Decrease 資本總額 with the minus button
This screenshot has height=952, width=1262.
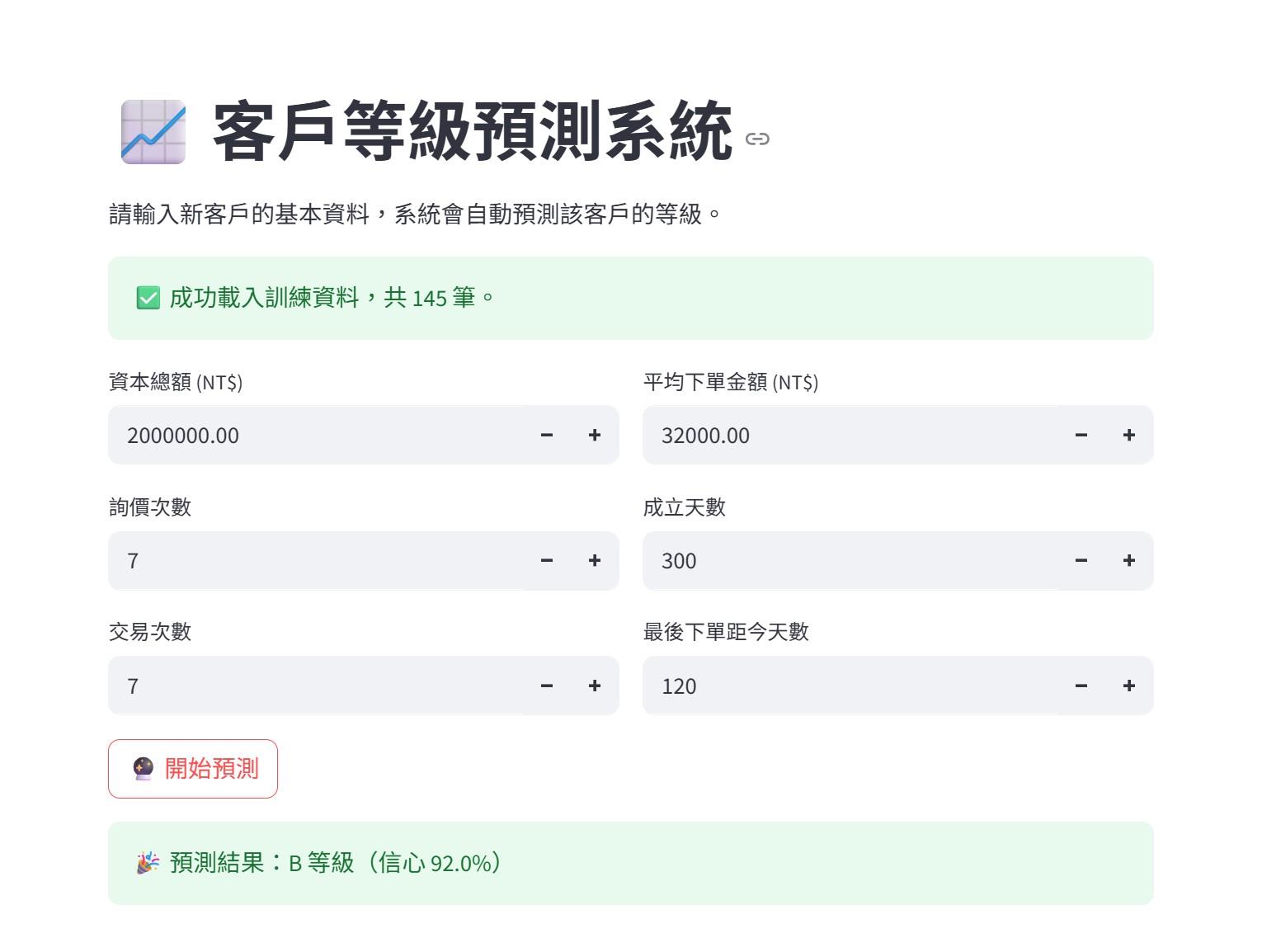tap(546, 435)
